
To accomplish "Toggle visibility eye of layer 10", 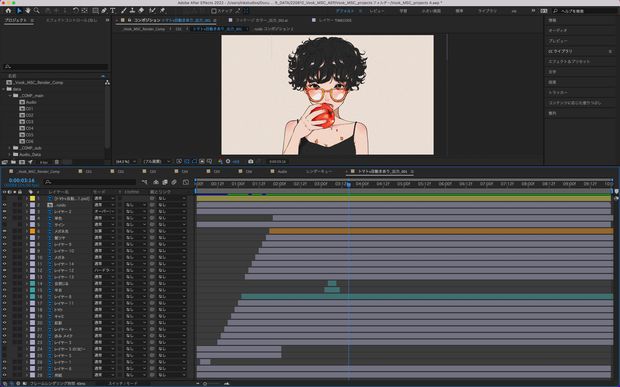I will coord(4,257).
